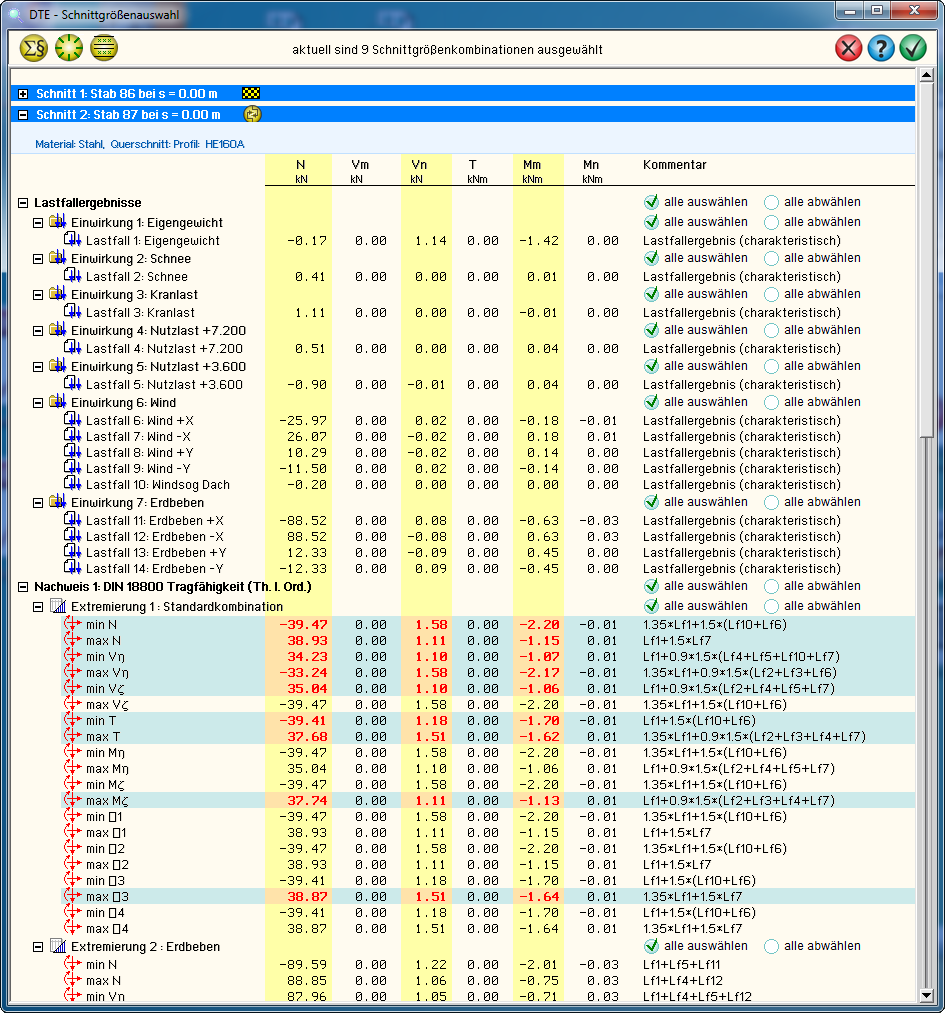Click the yellow round icon beside Schnitt 2
Viewport: 945px width, 1013px height.
252,114
